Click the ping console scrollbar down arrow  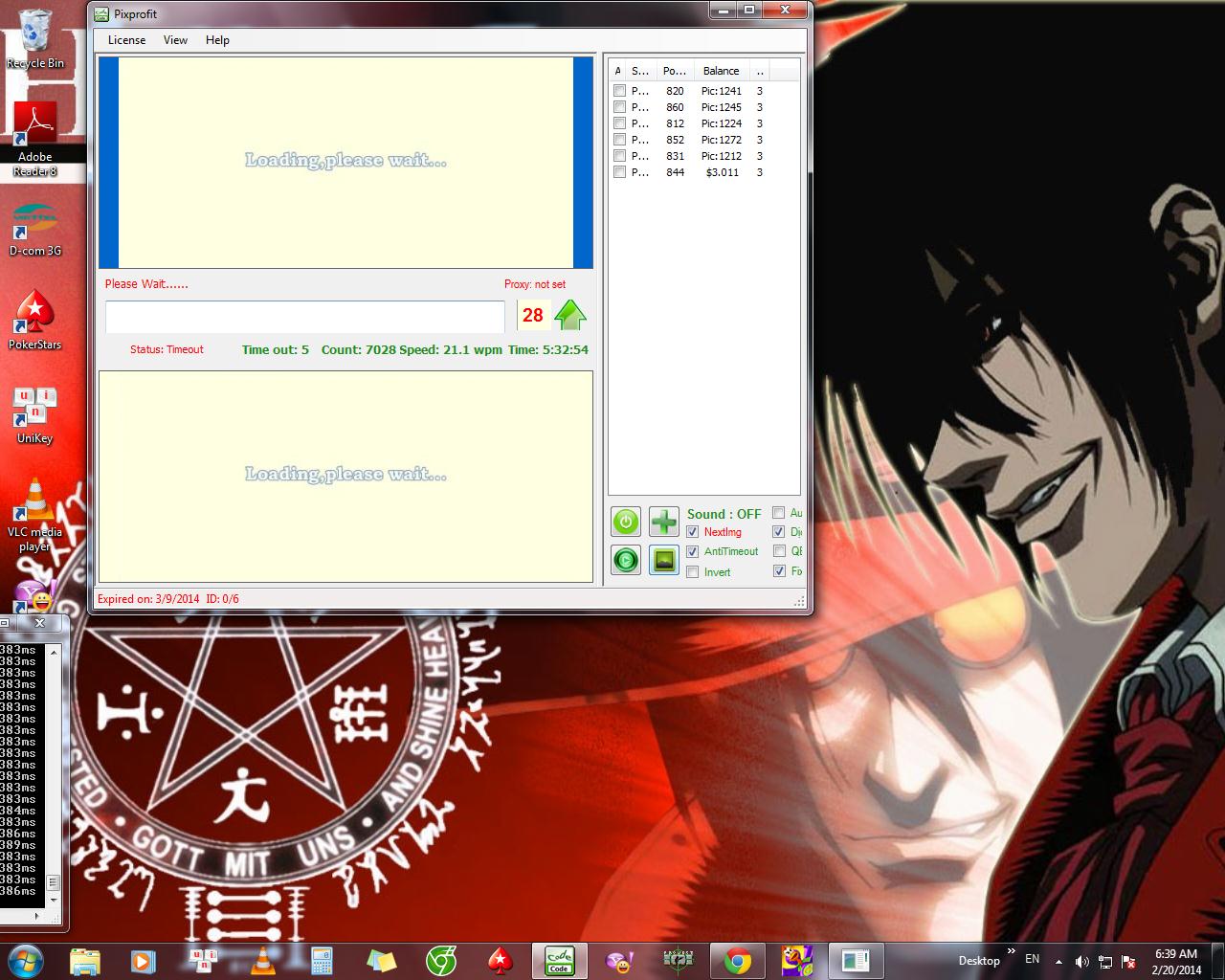54,901
